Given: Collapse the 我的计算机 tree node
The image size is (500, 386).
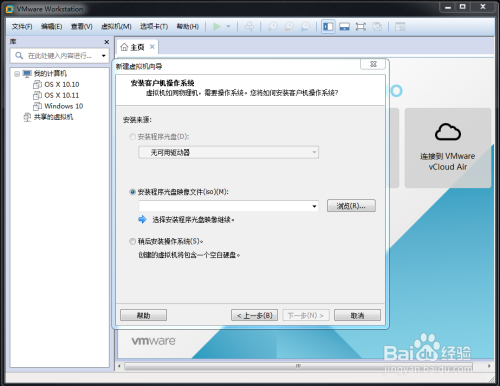Looking at the screenshot, I should pyautogui.click(x=17, y=74).
